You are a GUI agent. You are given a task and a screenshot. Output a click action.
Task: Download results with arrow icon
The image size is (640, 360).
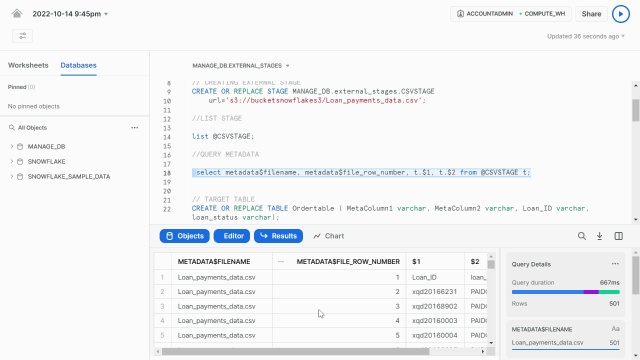[600, 236]
